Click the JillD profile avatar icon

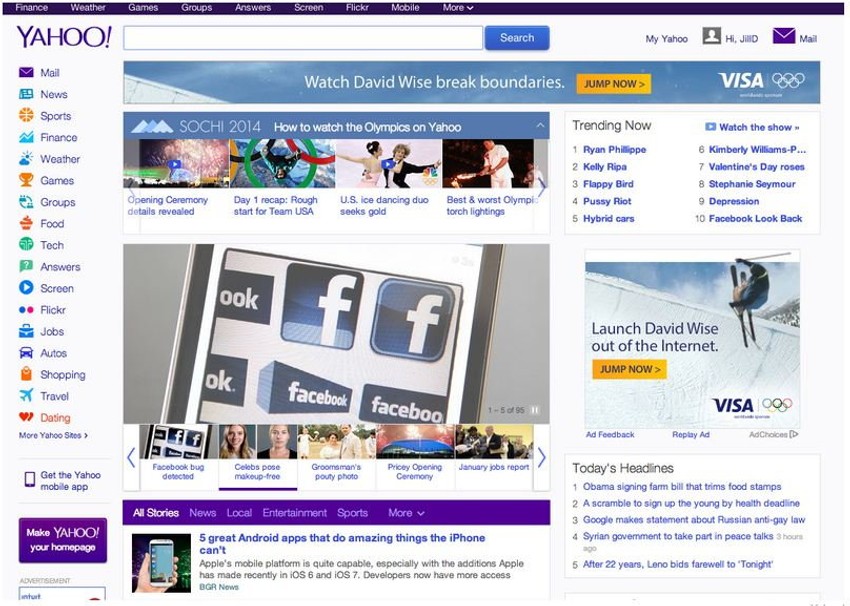[711, 36]
